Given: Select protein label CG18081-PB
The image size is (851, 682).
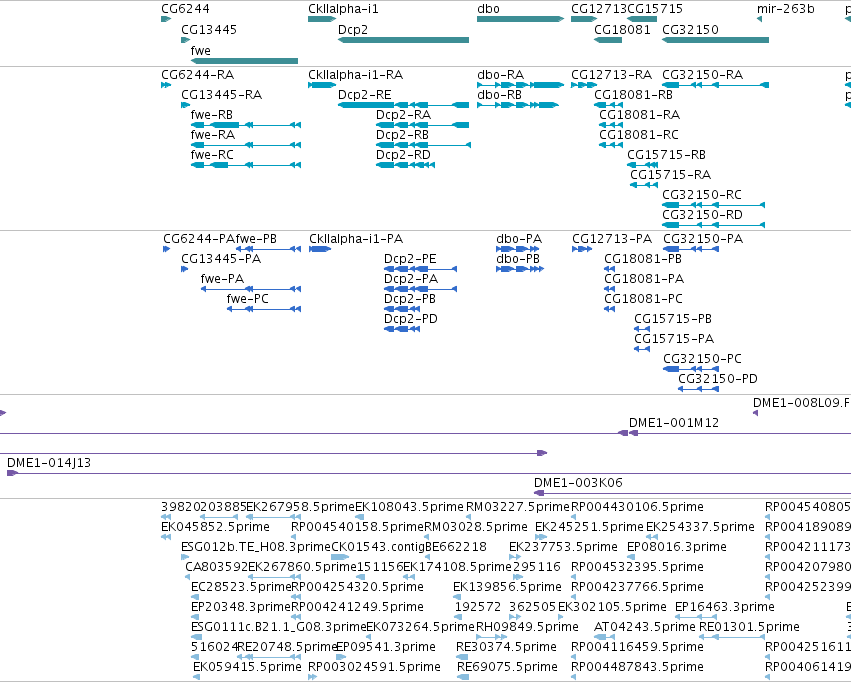Looking at the screenshot, I should pos(643,259).
